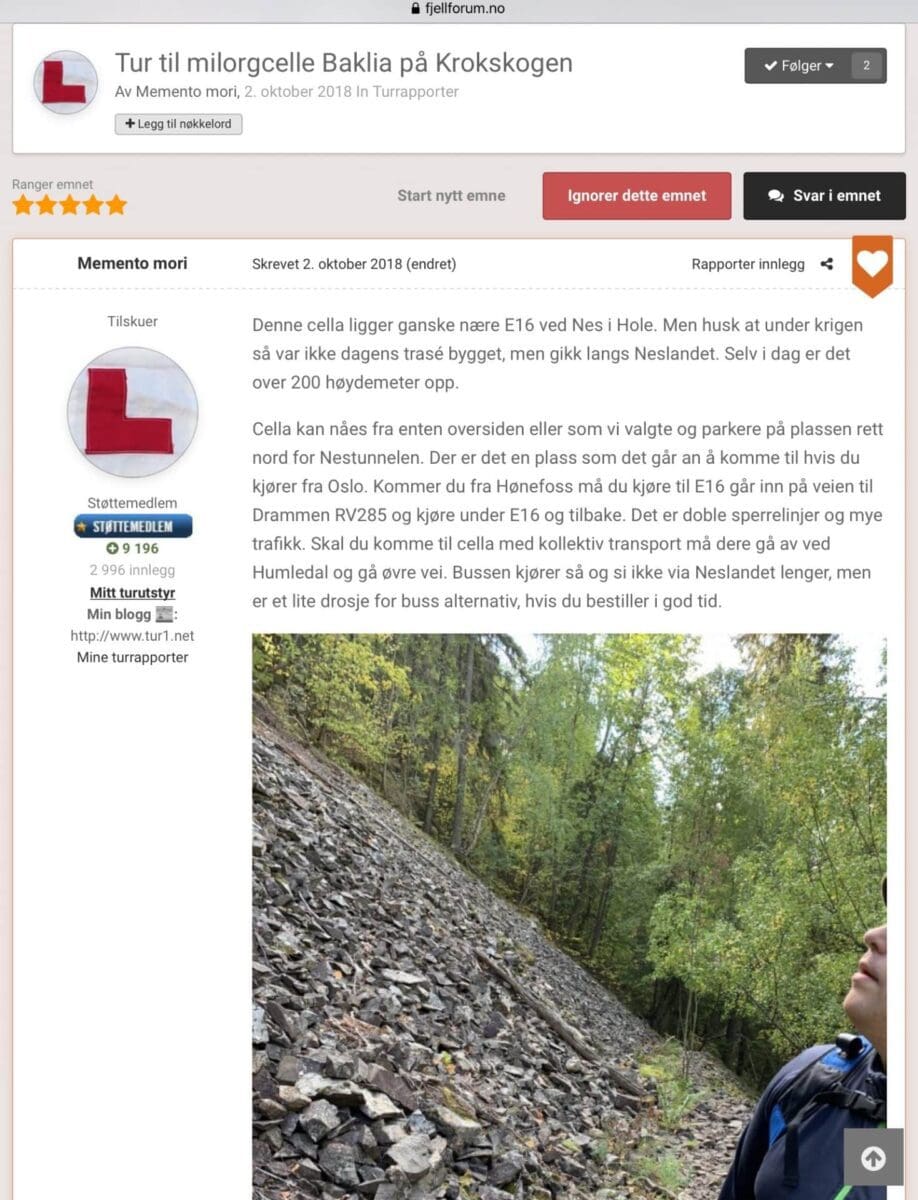Click Legg til nøkkelord tag button
This screenshot has width=918, height=1200.
tap(178, 124)
